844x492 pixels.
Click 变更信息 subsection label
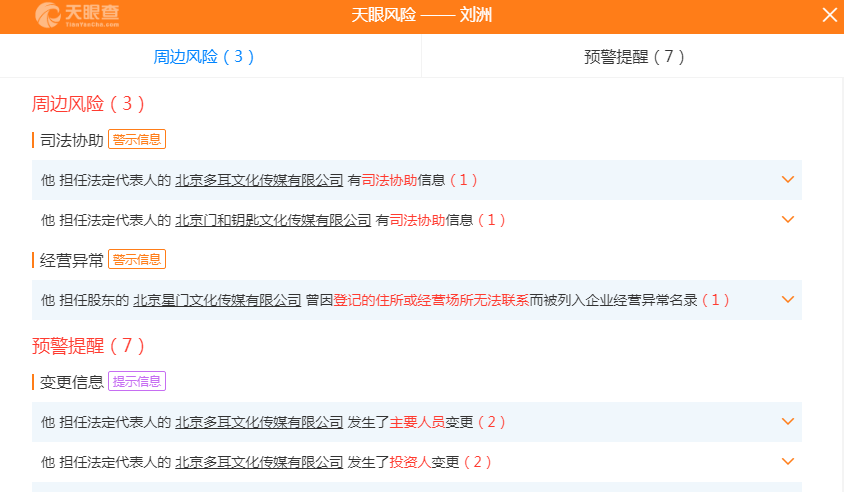tap(72, 382)
